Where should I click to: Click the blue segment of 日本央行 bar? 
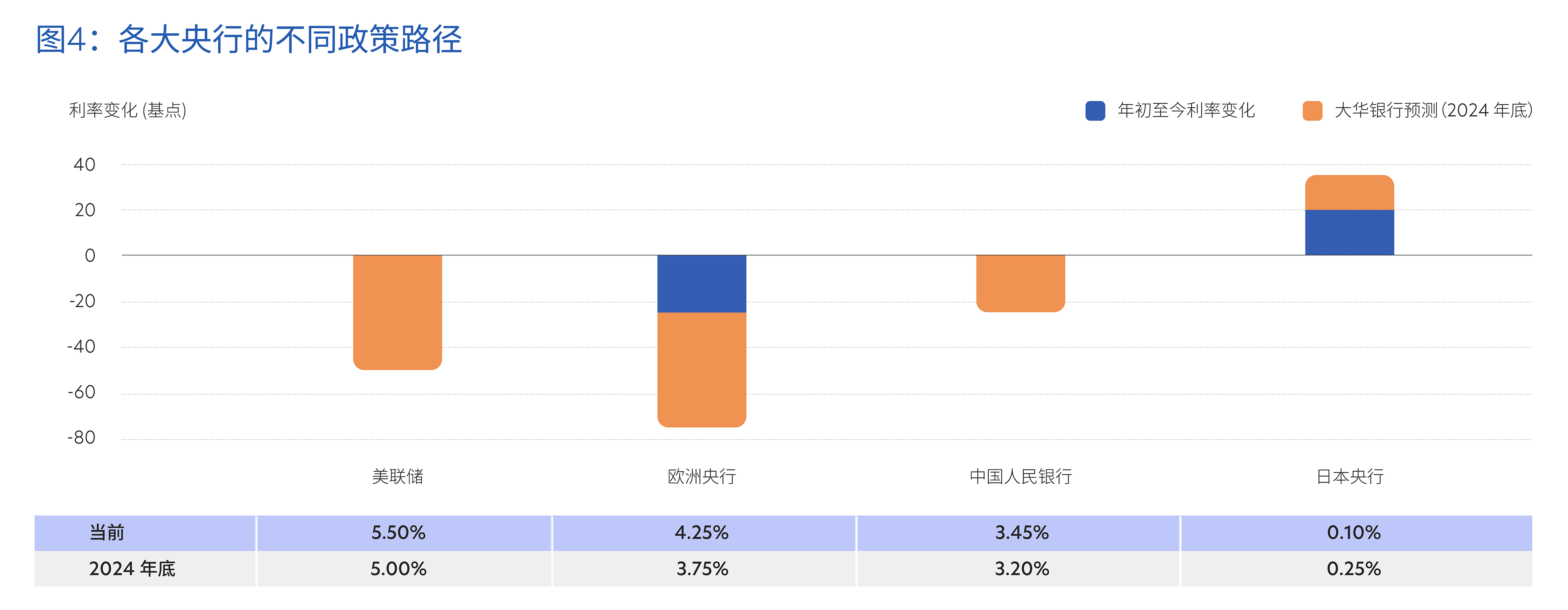[1349, 232]
